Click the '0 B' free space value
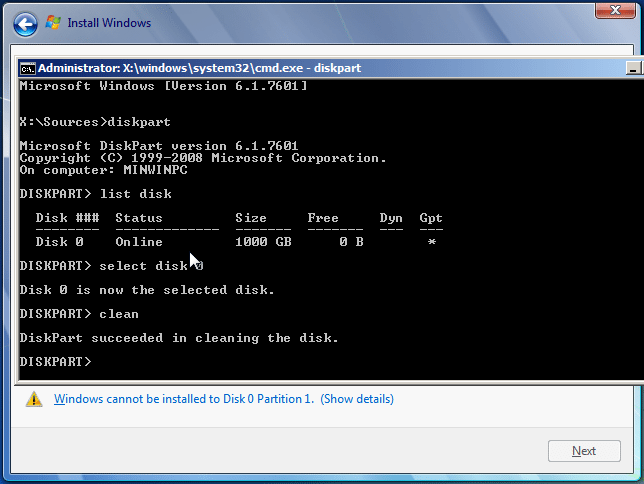644x484 pixels. pos(352,242)
